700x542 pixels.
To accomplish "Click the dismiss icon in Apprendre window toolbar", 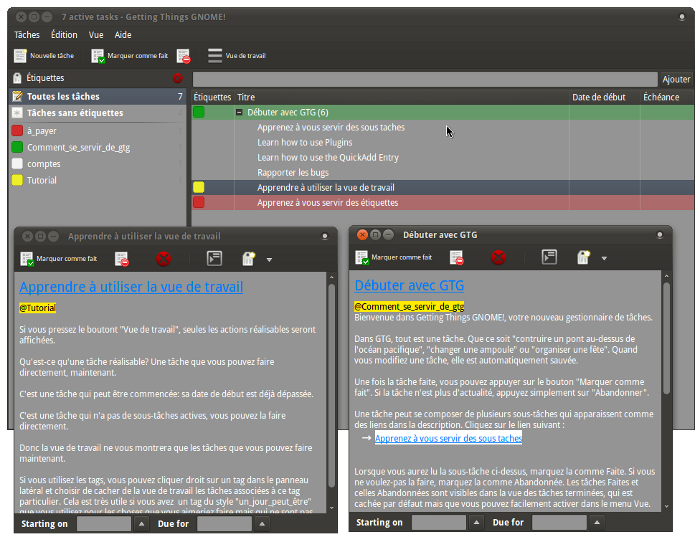I will pos(121,259).
